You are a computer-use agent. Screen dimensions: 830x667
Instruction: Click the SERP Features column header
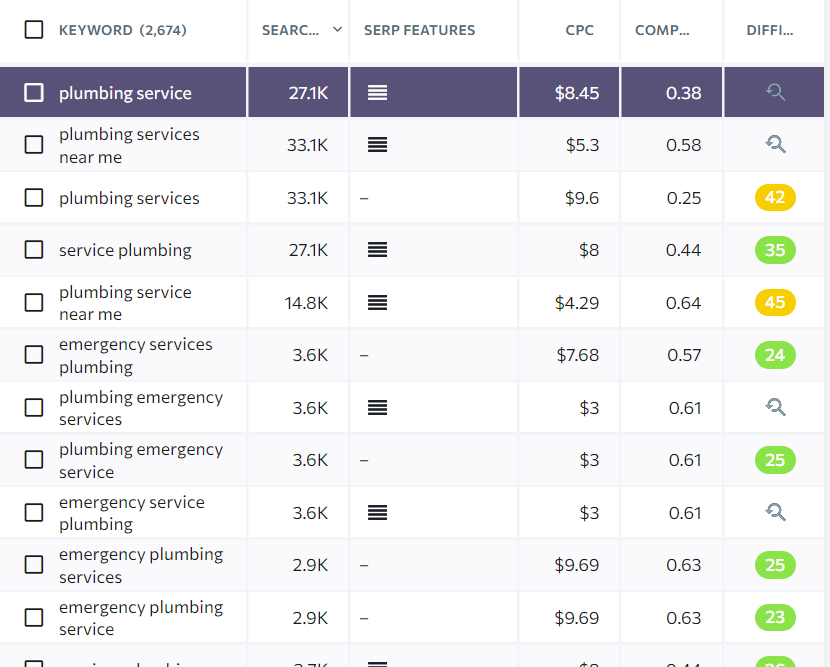click(x=420, y=30)
